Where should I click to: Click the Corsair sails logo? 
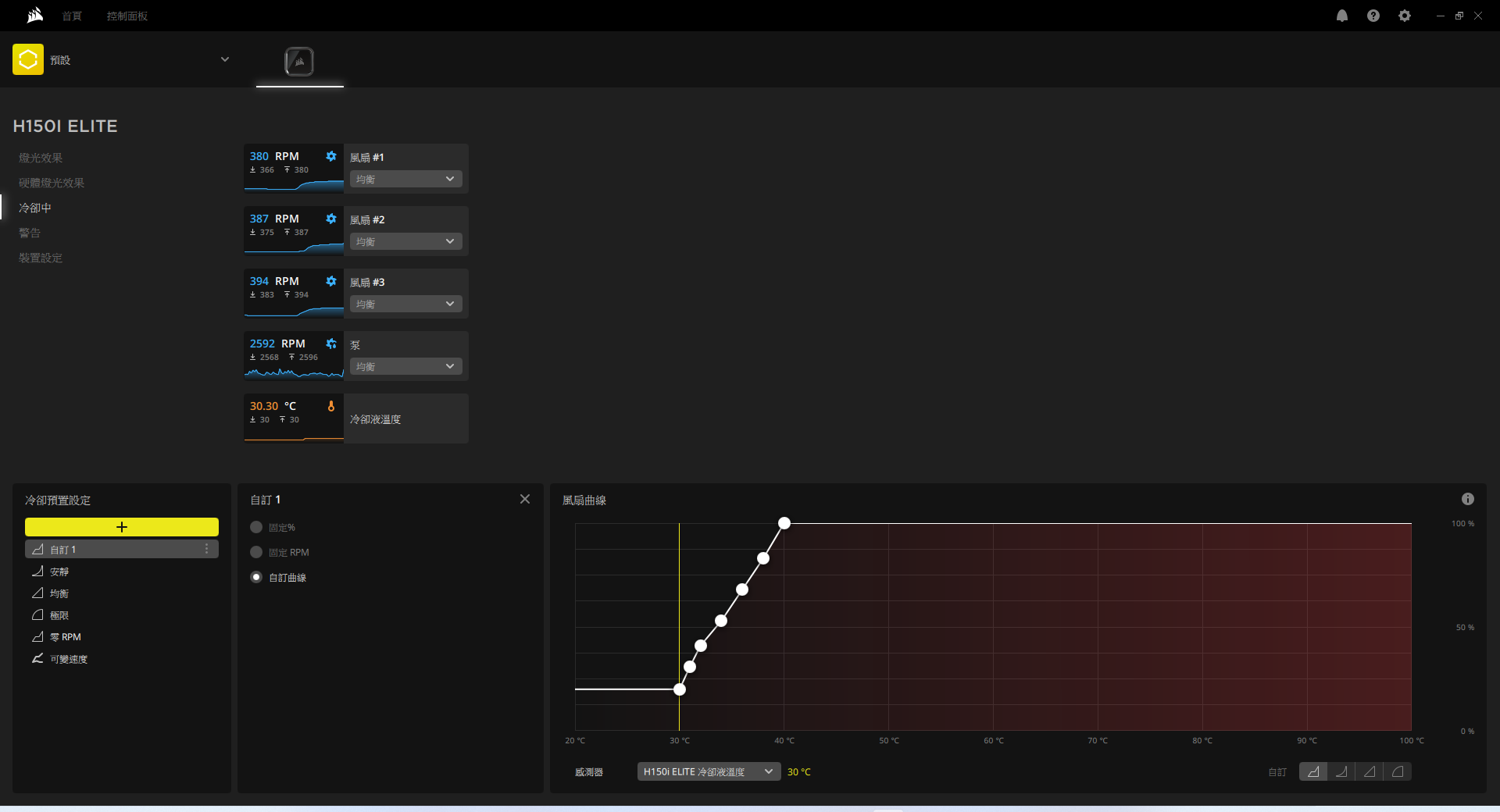[x=35, y=16]
